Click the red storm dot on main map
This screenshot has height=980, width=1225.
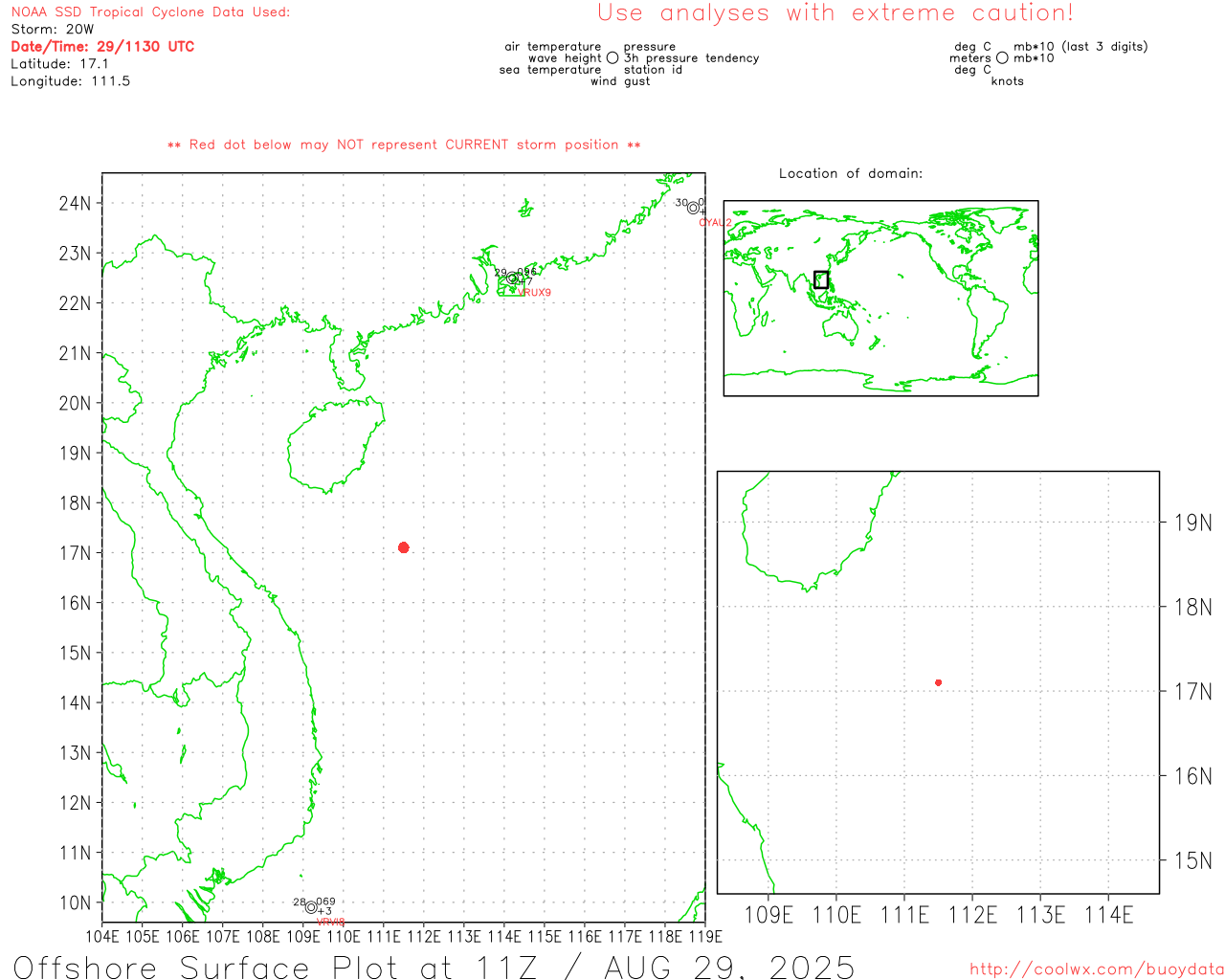[x=403, y=547]
